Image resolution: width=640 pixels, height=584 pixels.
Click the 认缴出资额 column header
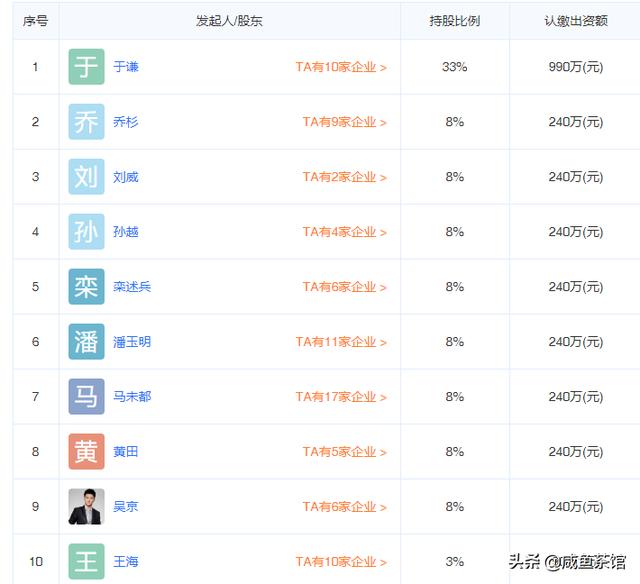tap(576, 21)
